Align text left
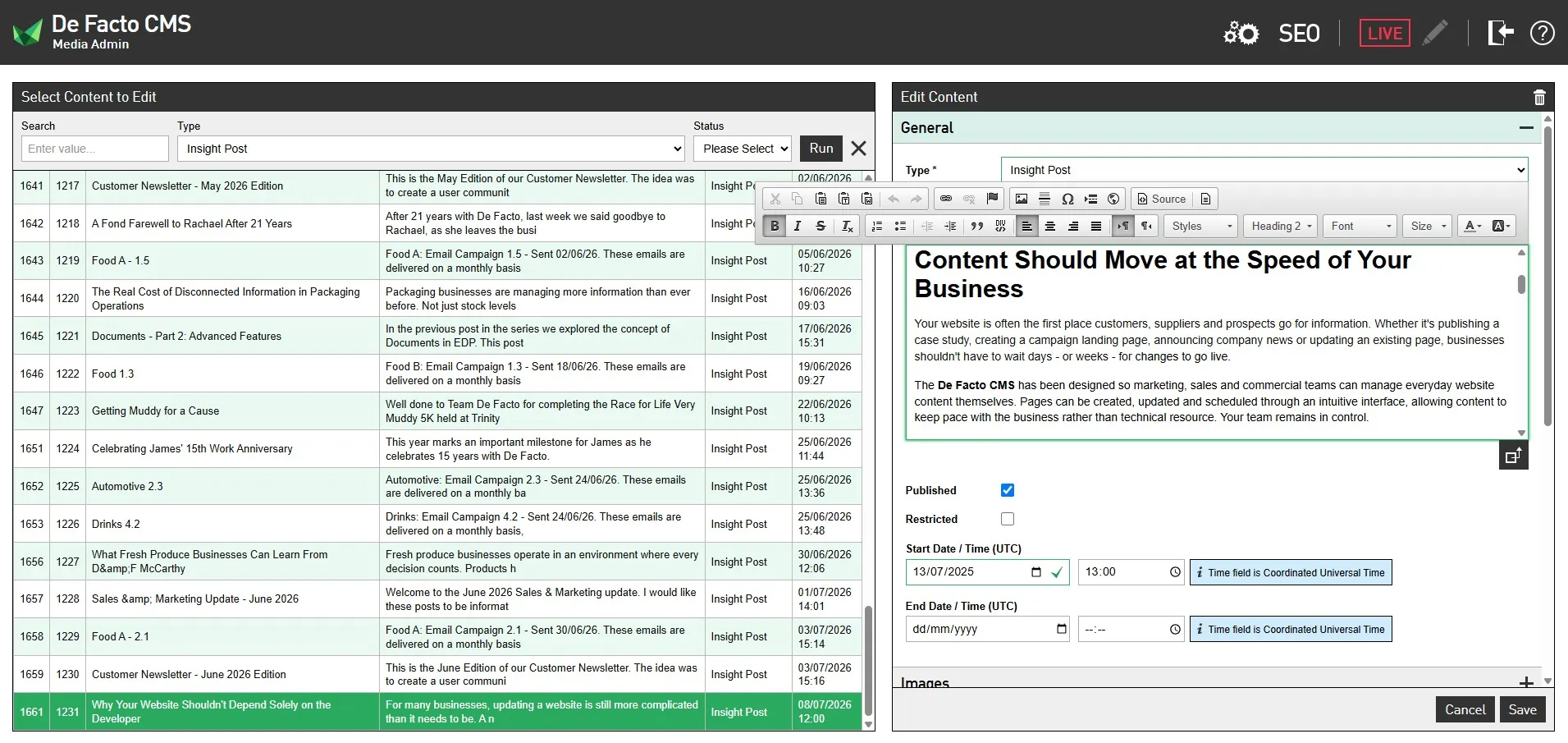This screenshot has height=743, width=1568. tap(1027, 227)
